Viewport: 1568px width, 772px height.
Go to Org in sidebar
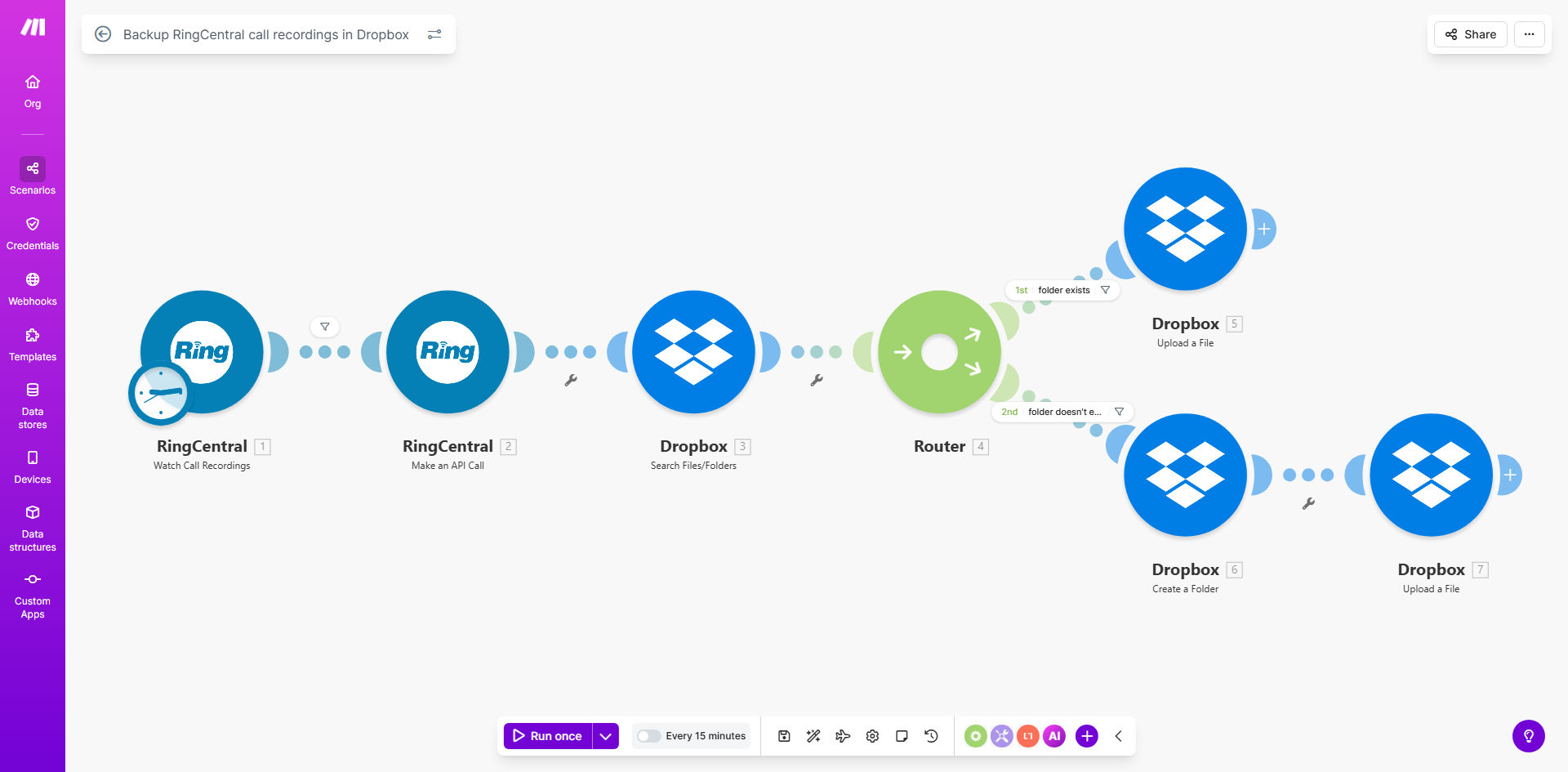point(33,91)
